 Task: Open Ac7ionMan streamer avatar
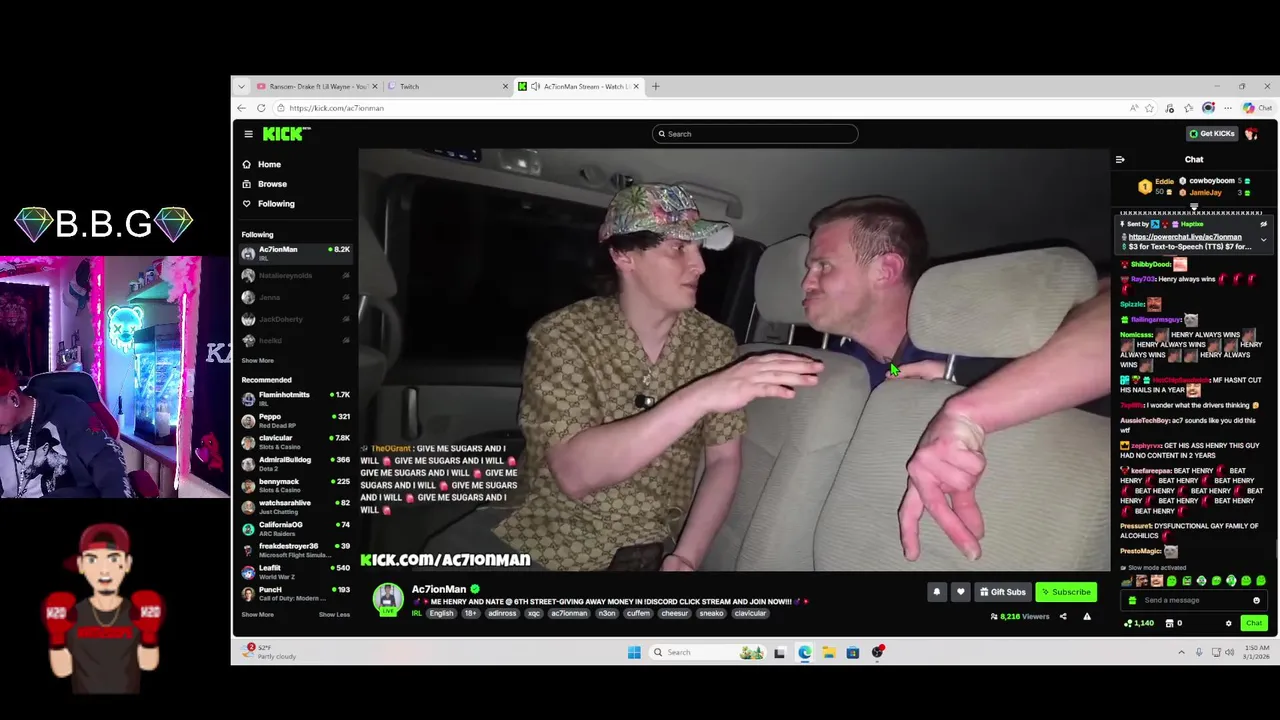point(388,599)
